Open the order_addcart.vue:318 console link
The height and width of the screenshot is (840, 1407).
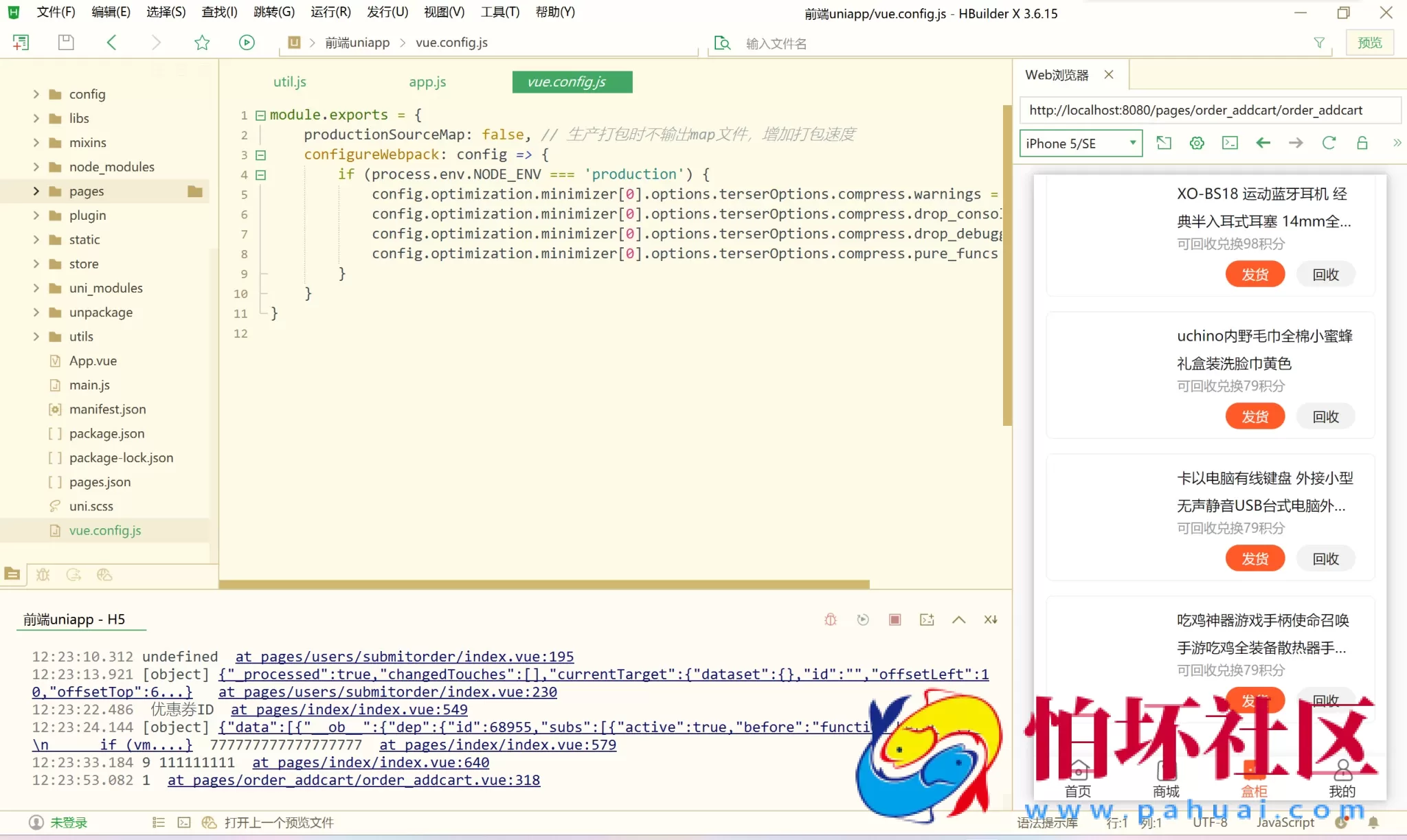click(x=354, y=780)
